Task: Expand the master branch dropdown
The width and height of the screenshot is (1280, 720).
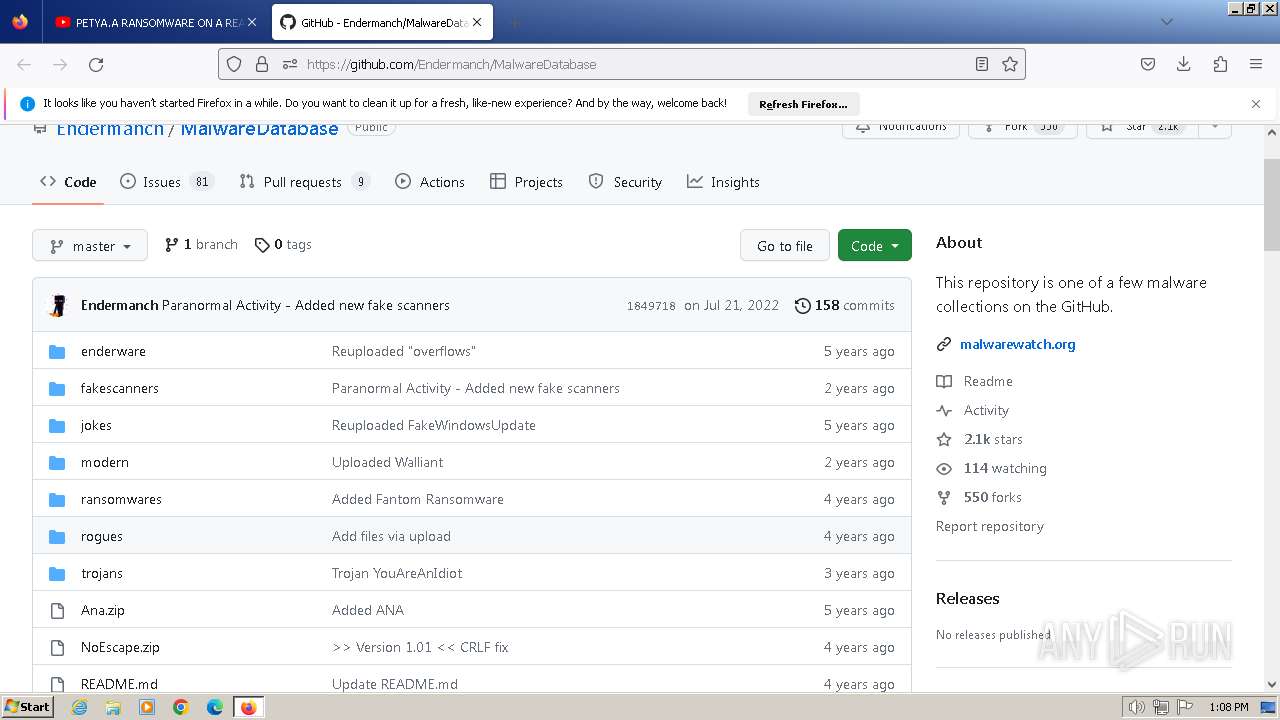Action: coord(90,246)
